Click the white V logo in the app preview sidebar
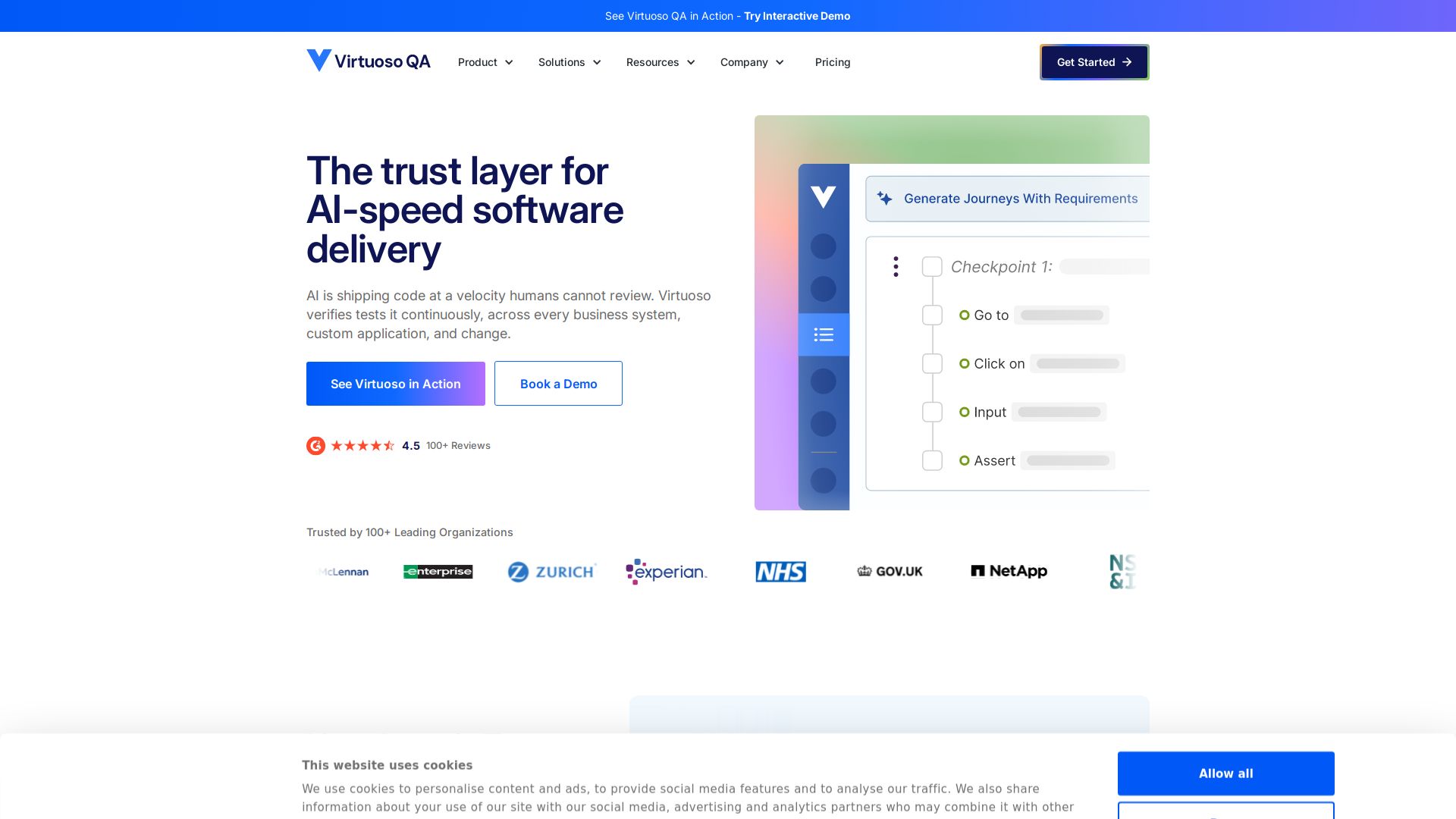Image resolution: width=1456 pixels, height=819 pixels. point(823,197)
